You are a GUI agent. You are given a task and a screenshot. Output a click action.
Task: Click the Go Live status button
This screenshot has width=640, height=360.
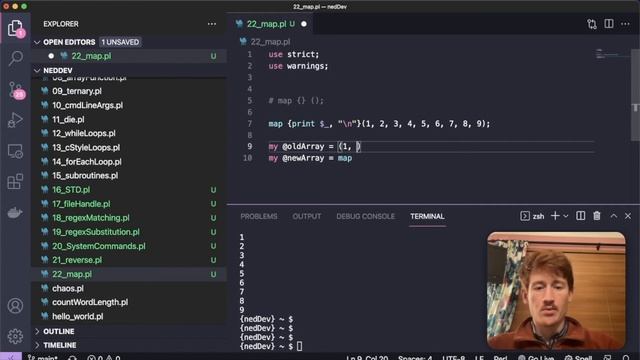click(x=536, y=358)
